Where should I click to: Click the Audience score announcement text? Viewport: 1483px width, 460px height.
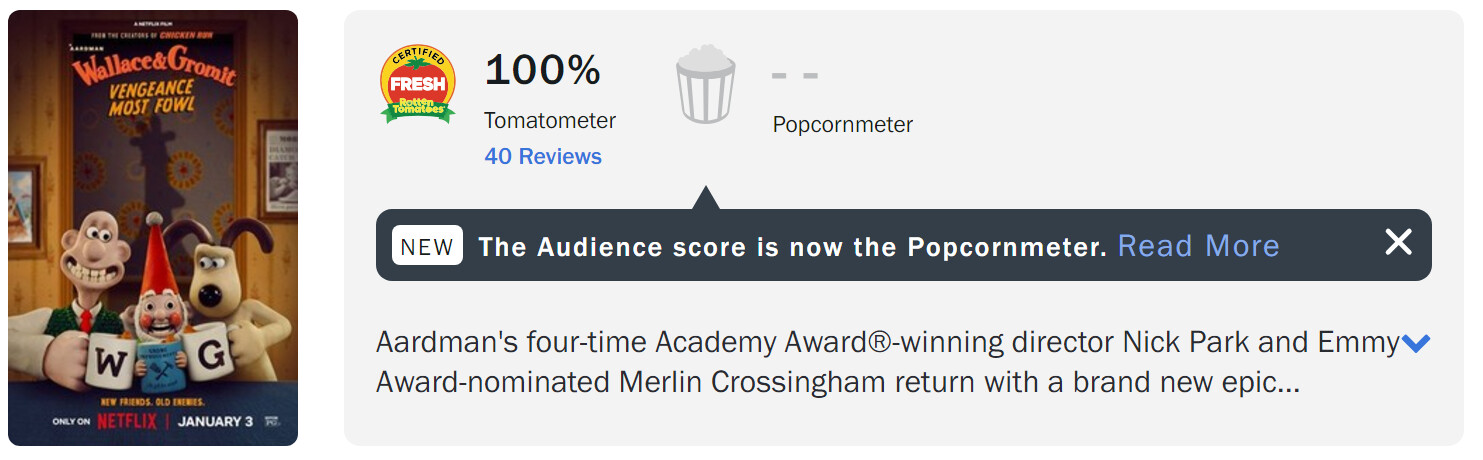(792, 247)
